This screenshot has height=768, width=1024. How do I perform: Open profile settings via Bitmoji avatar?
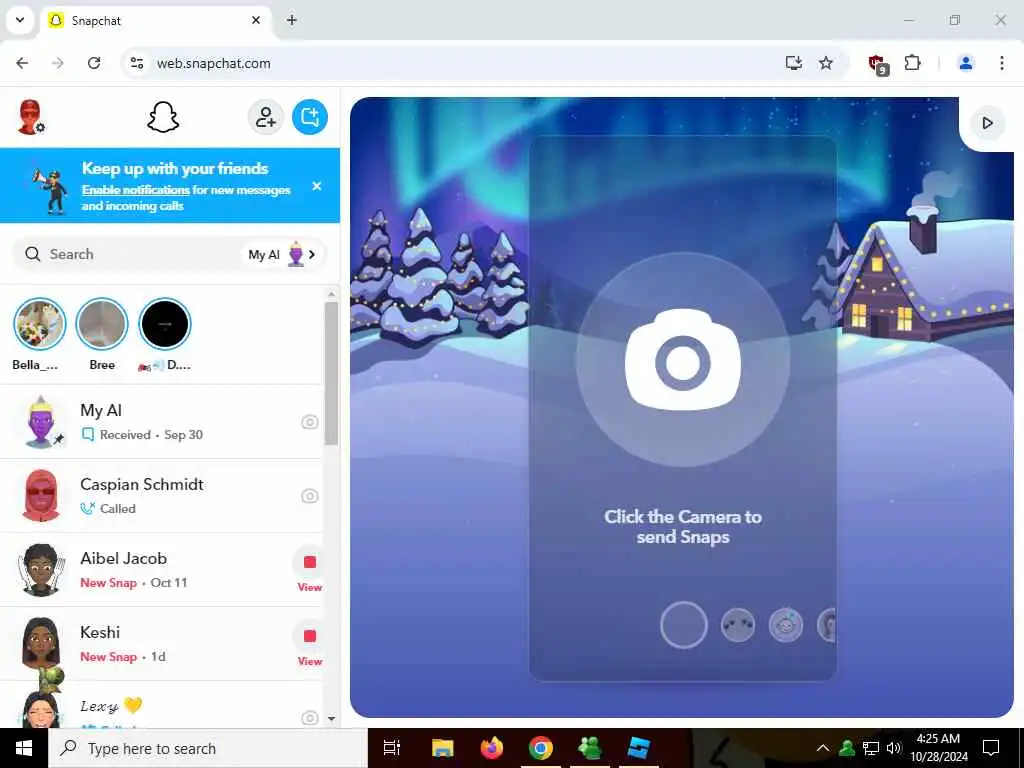point(30,118)
